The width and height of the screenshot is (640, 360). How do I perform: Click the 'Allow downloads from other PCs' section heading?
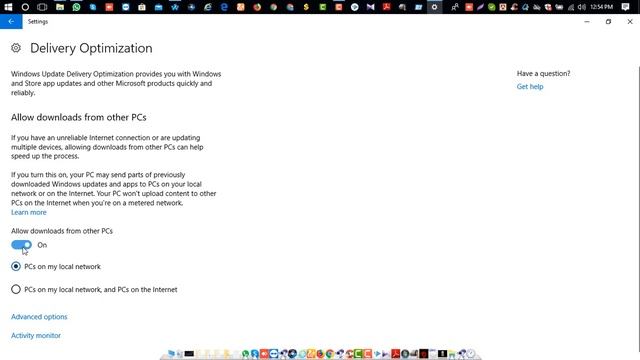click(x=79, y=117)
